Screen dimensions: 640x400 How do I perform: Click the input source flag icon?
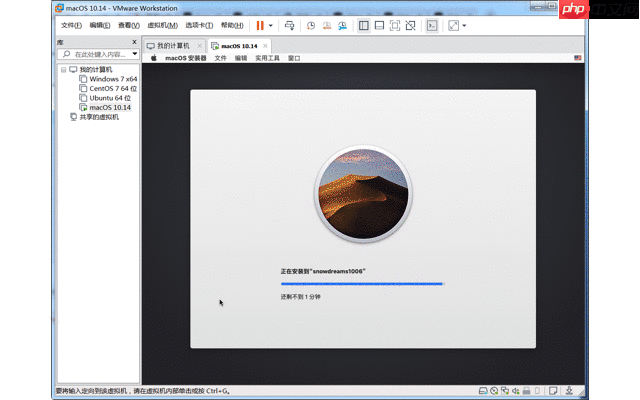578,58
